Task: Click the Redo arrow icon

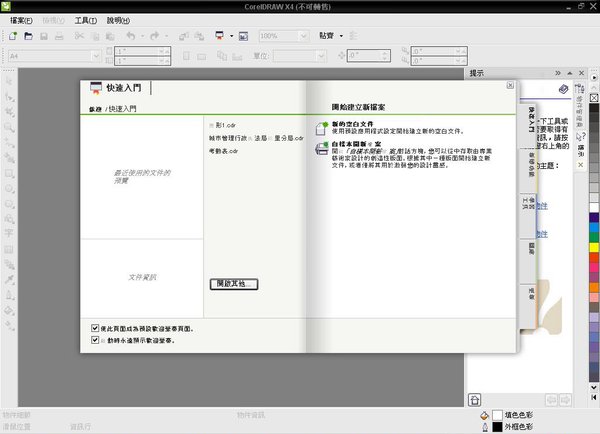Action: pos(155,36)
